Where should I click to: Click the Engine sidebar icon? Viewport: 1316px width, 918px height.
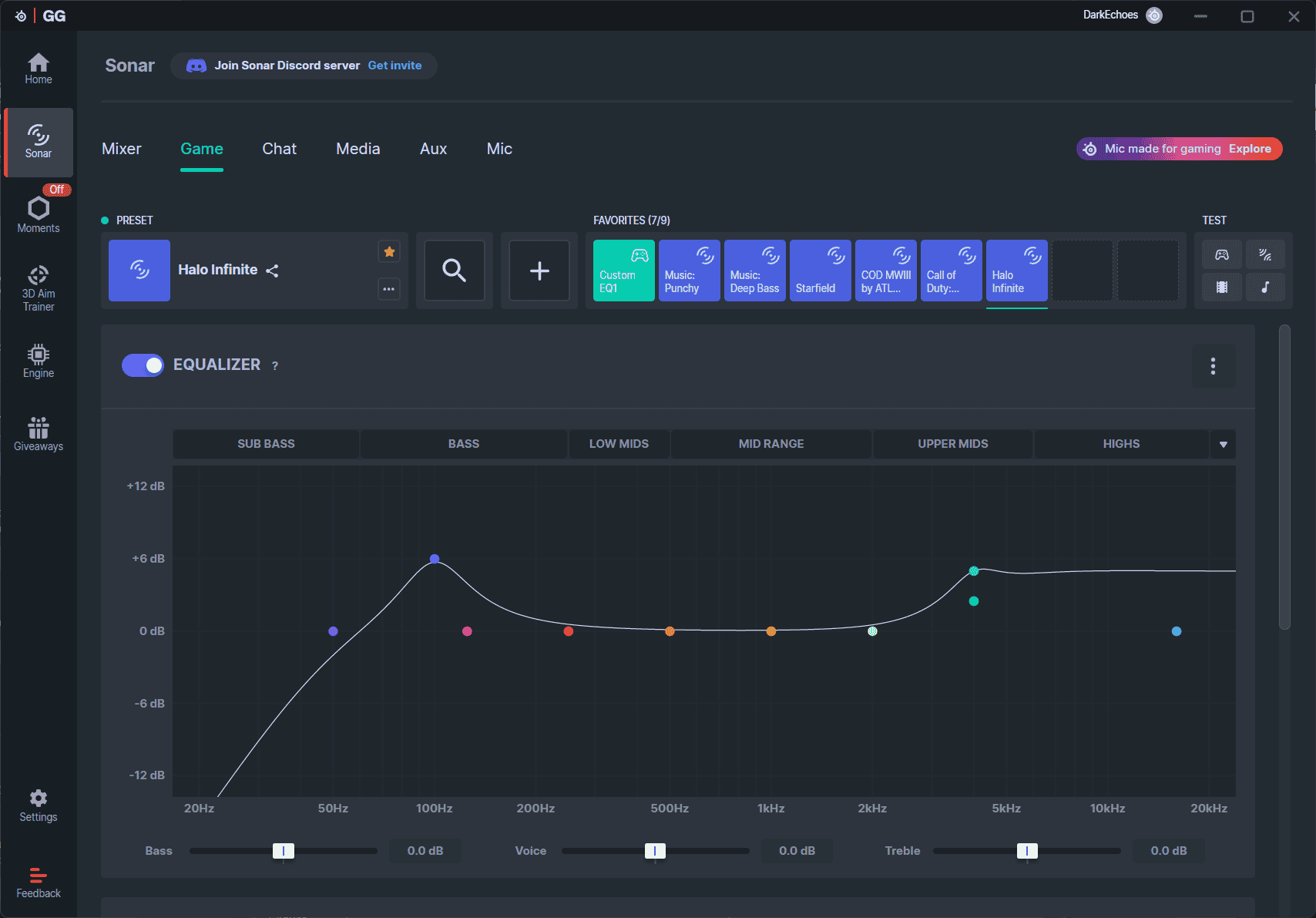pos(39,361)
